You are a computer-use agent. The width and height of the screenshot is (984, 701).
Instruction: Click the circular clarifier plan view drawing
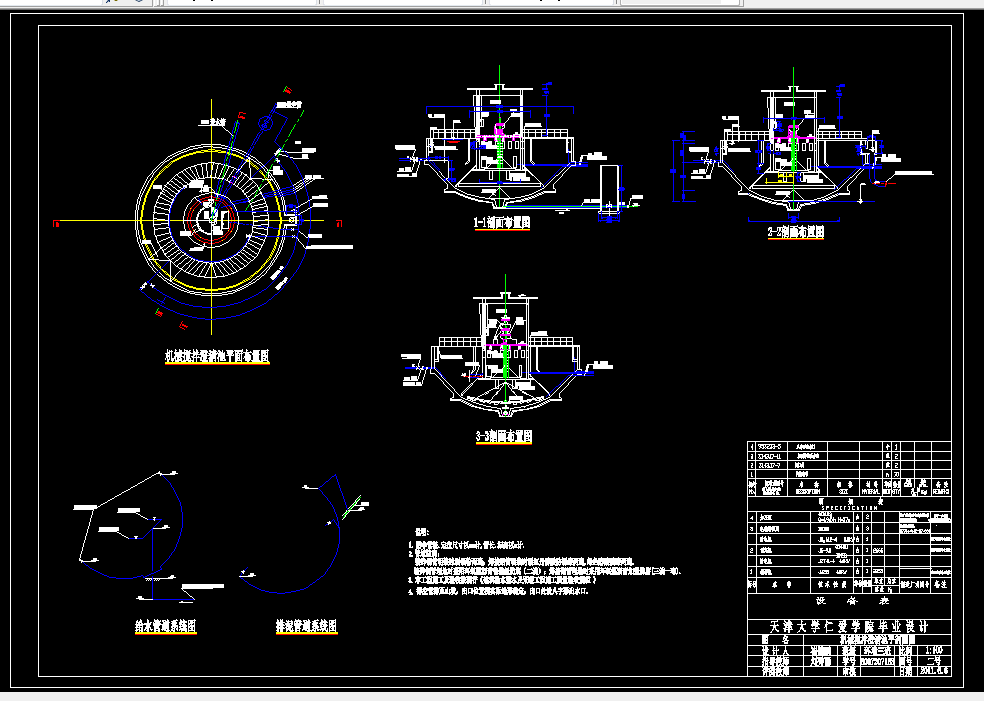tap(211, 220)
